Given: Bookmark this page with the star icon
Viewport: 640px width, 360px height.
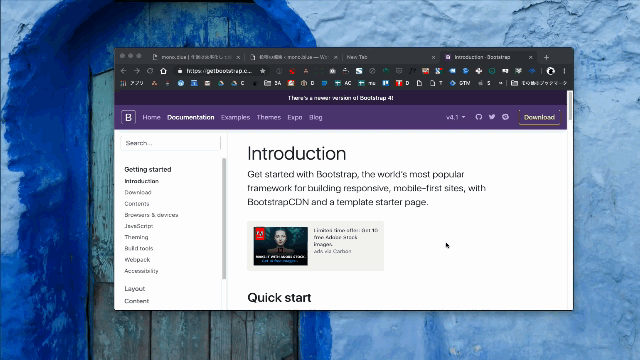Looking at the screenshot, I should click(x=263, y=71).
